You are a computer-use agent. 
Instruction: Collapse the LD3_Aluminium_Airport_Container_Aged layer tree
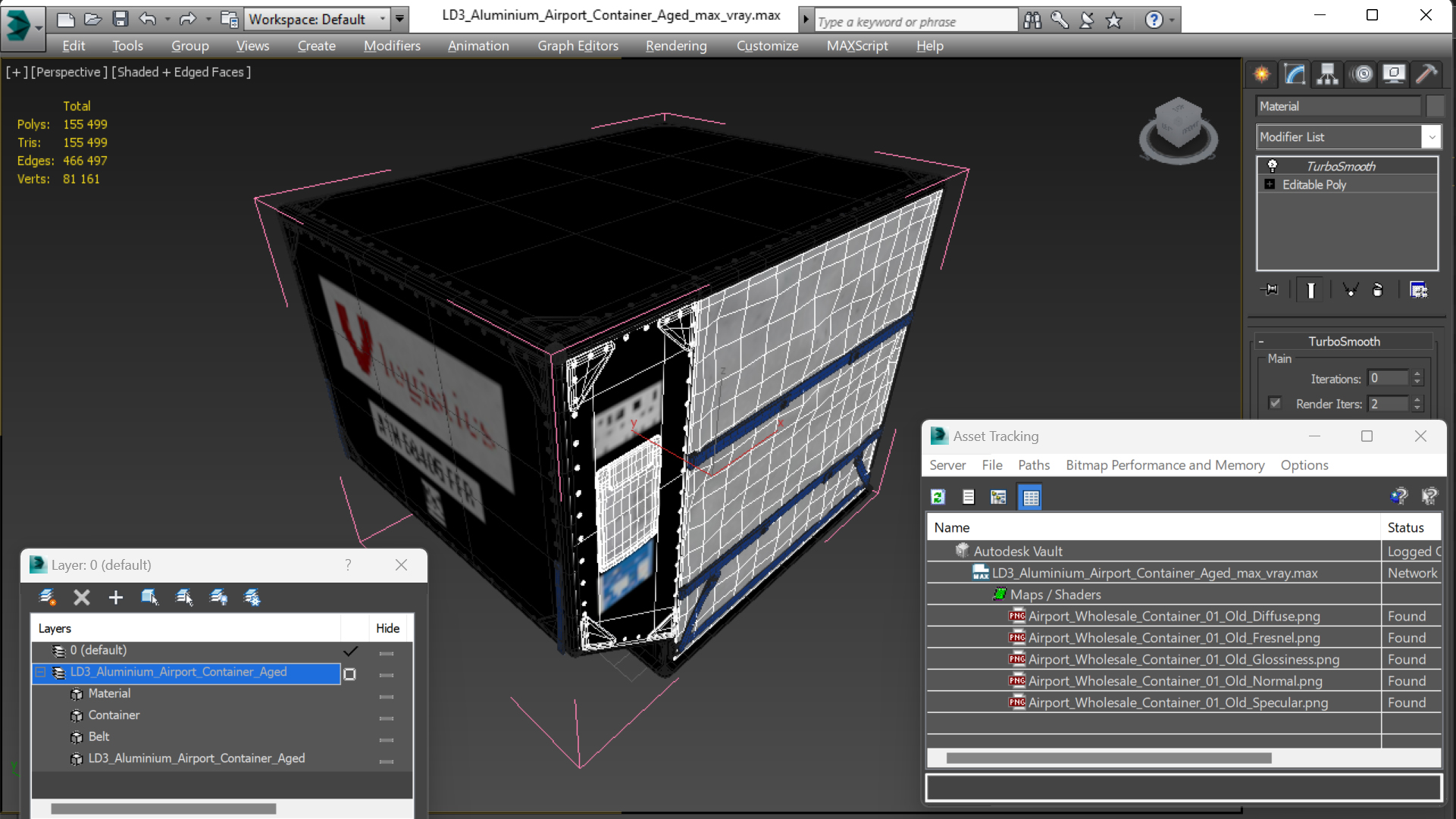point(41,672)
